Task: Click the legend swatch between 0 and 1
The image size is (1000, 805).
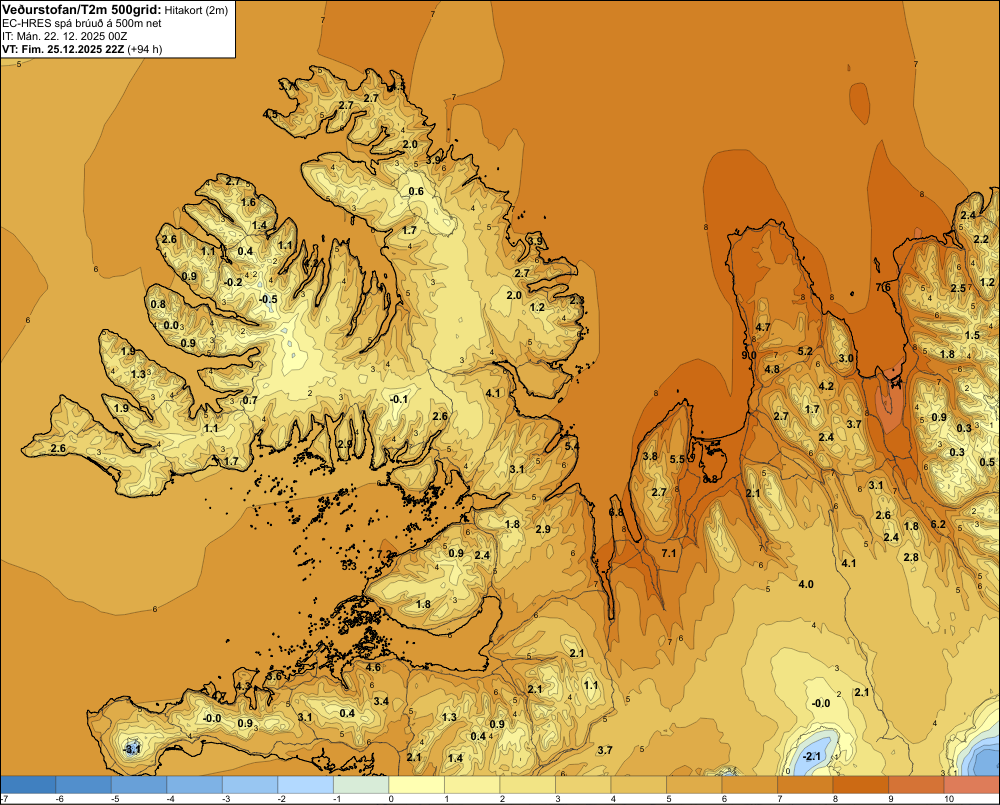Action: [416, 785]
